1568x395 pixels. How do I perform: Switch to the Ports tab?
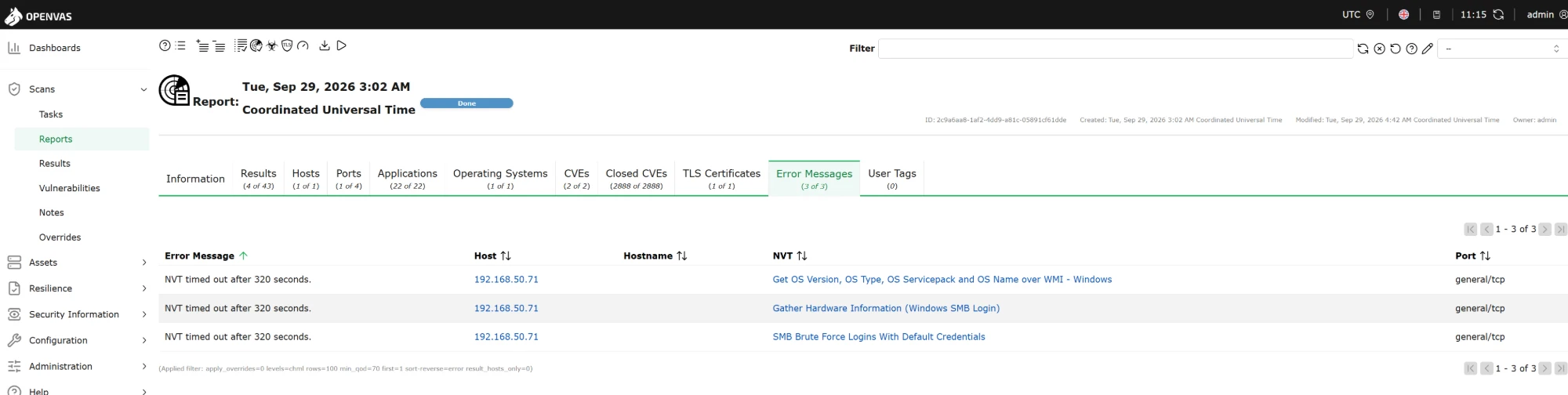pos(349,179)
